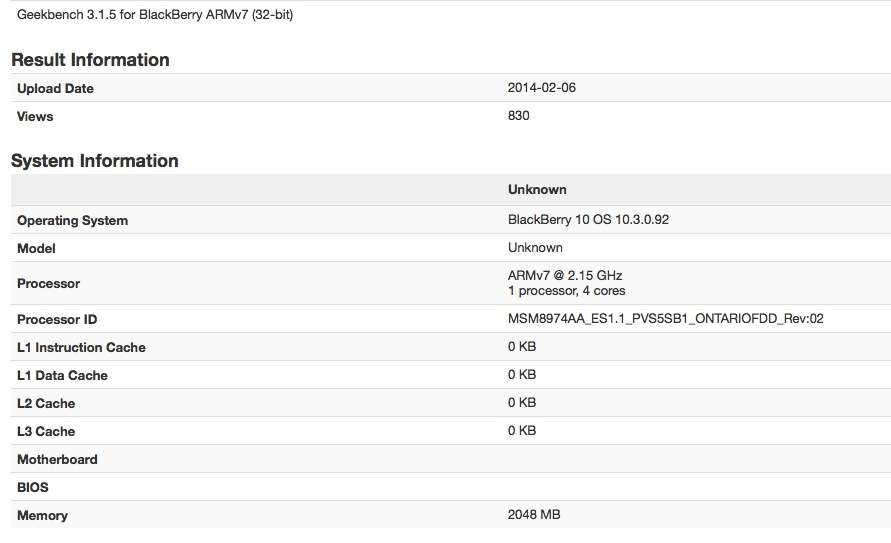Screen dimensions: 891x543
Task: Click the L3 Cache label
Action: 46,431
